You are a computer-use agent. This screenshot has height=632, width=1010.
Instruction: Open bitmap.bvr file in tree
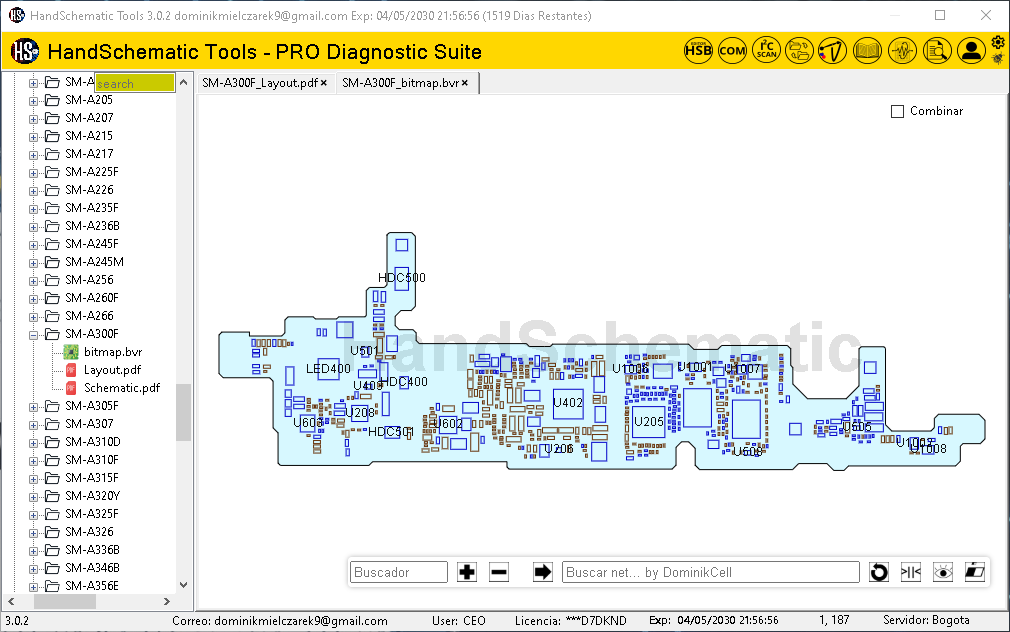click(113, 352)
